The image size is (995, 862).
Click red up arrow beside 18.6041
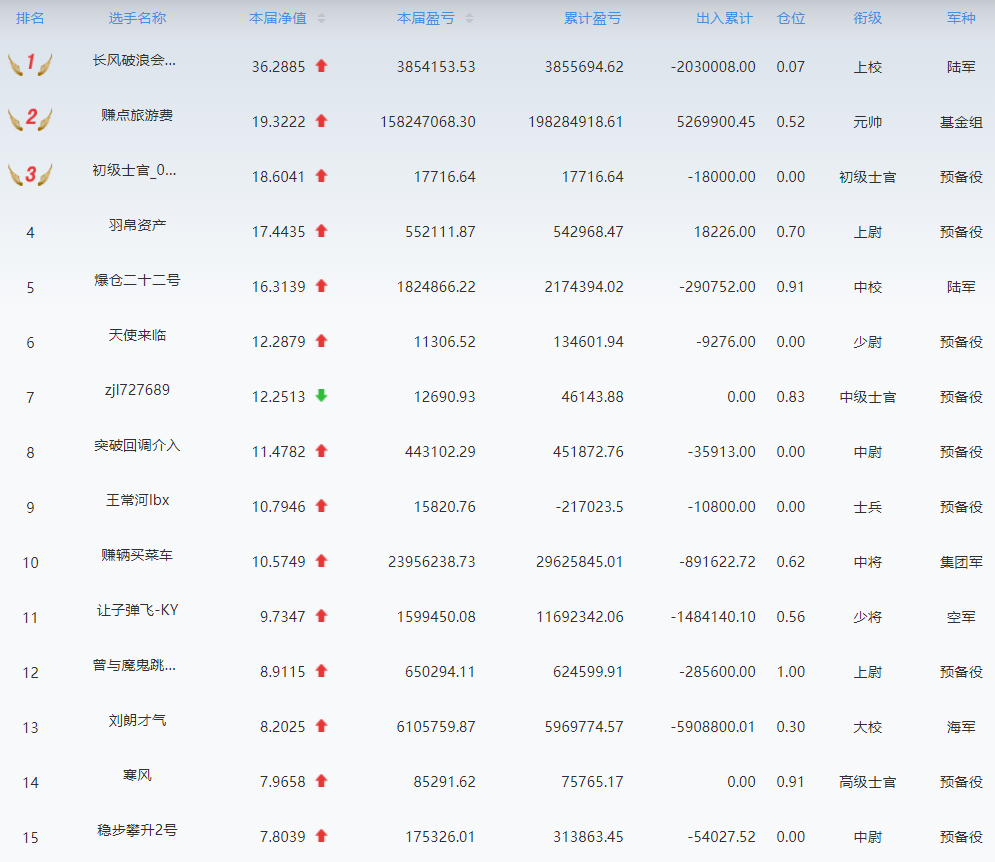321,176
